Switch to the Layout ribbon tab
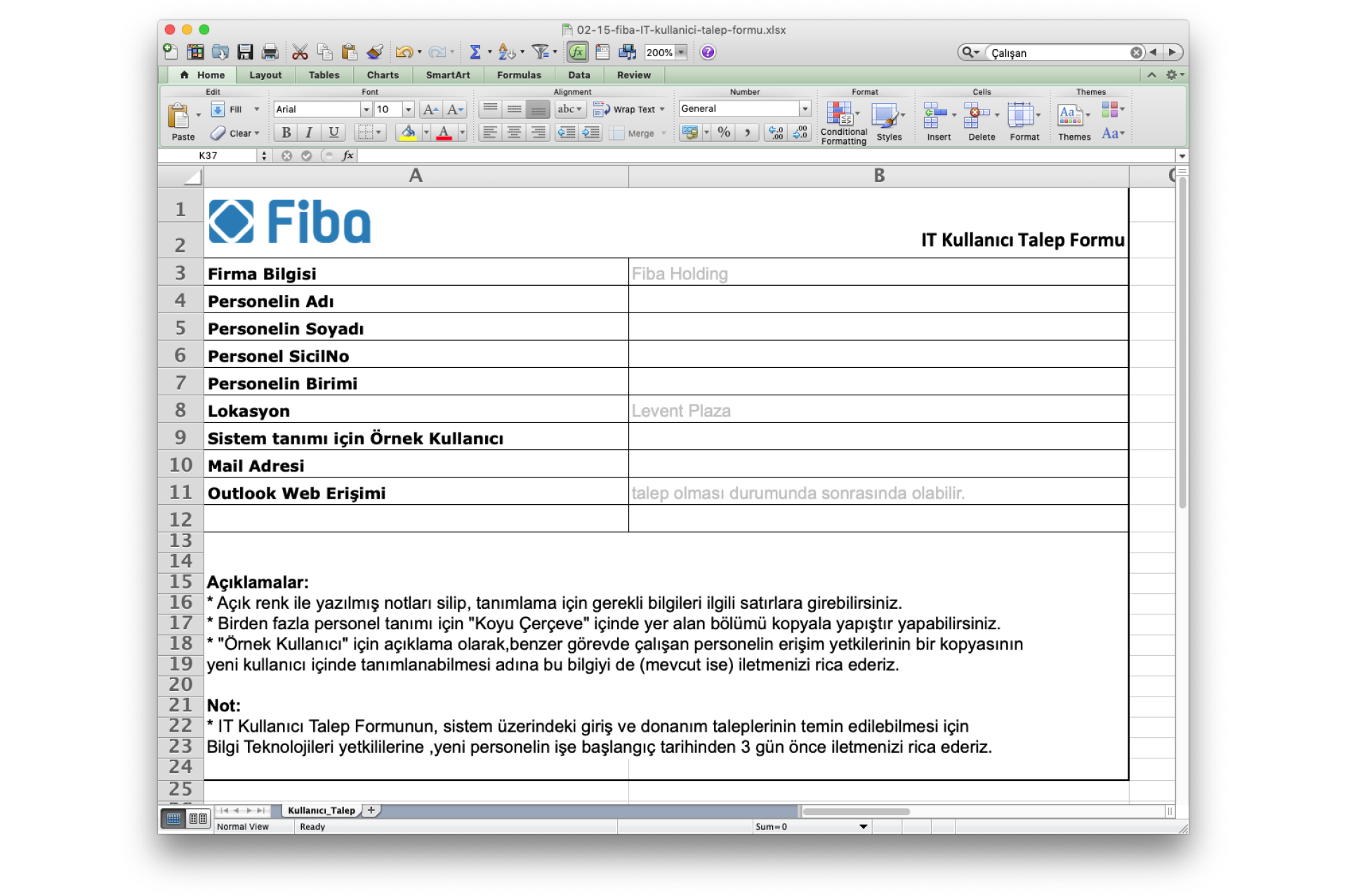1348x896 pixels. pos(265,75)
